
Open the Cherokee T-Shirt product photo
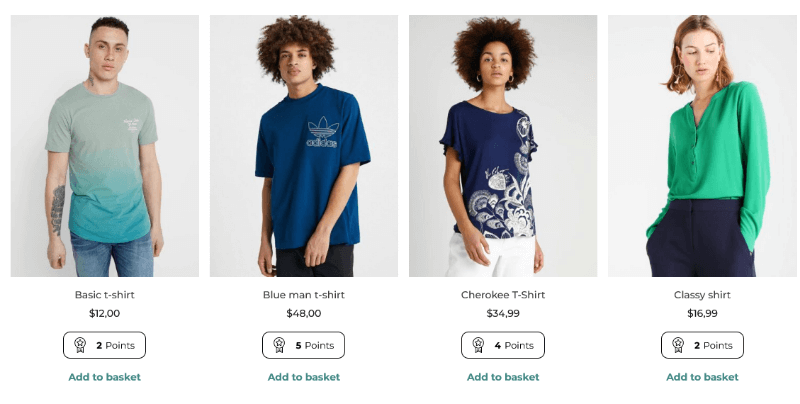click(503, 146)
